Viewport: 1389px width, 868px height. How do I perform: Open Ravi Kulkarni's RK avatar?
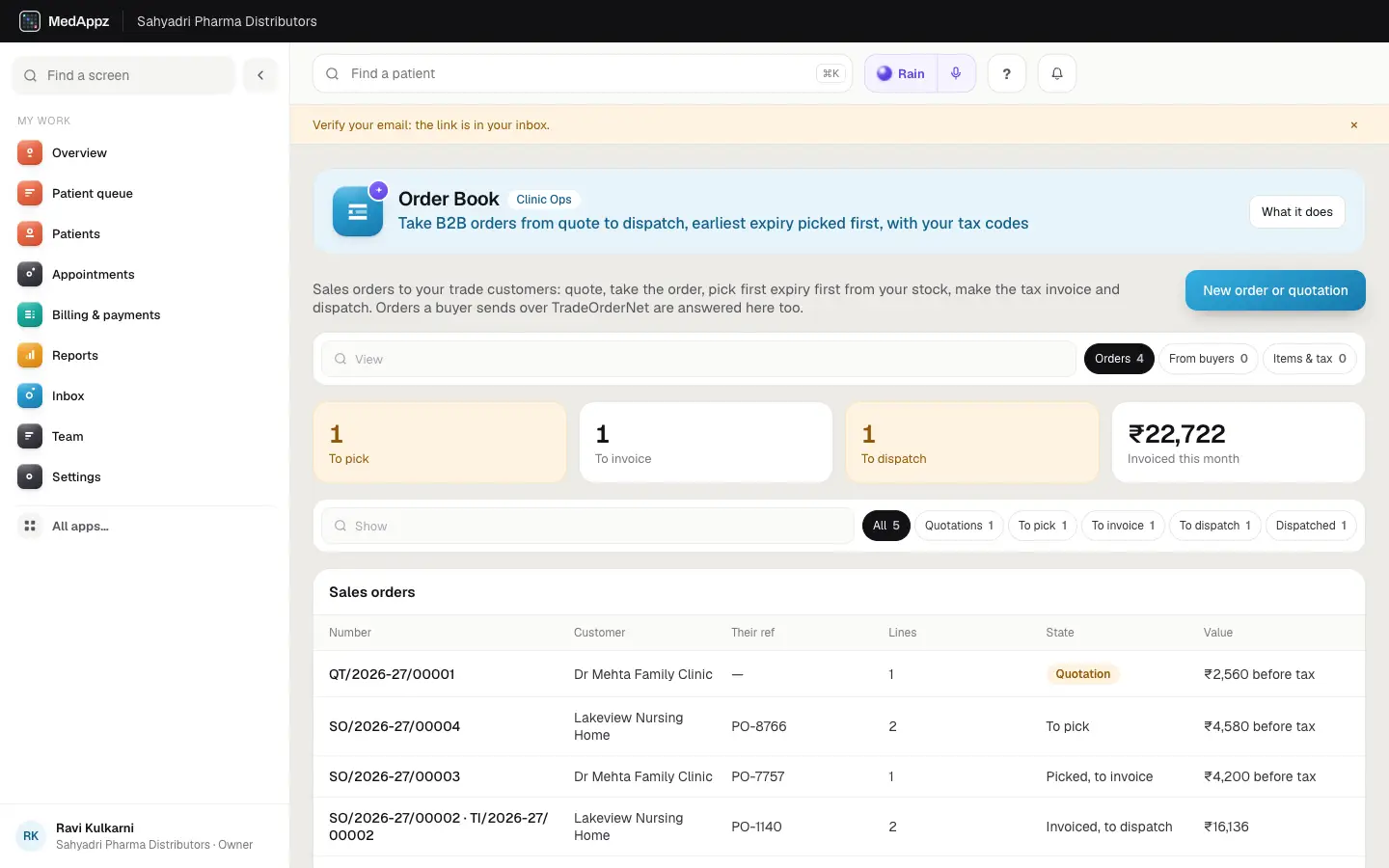pyautogui.click(x=31, y=836)
